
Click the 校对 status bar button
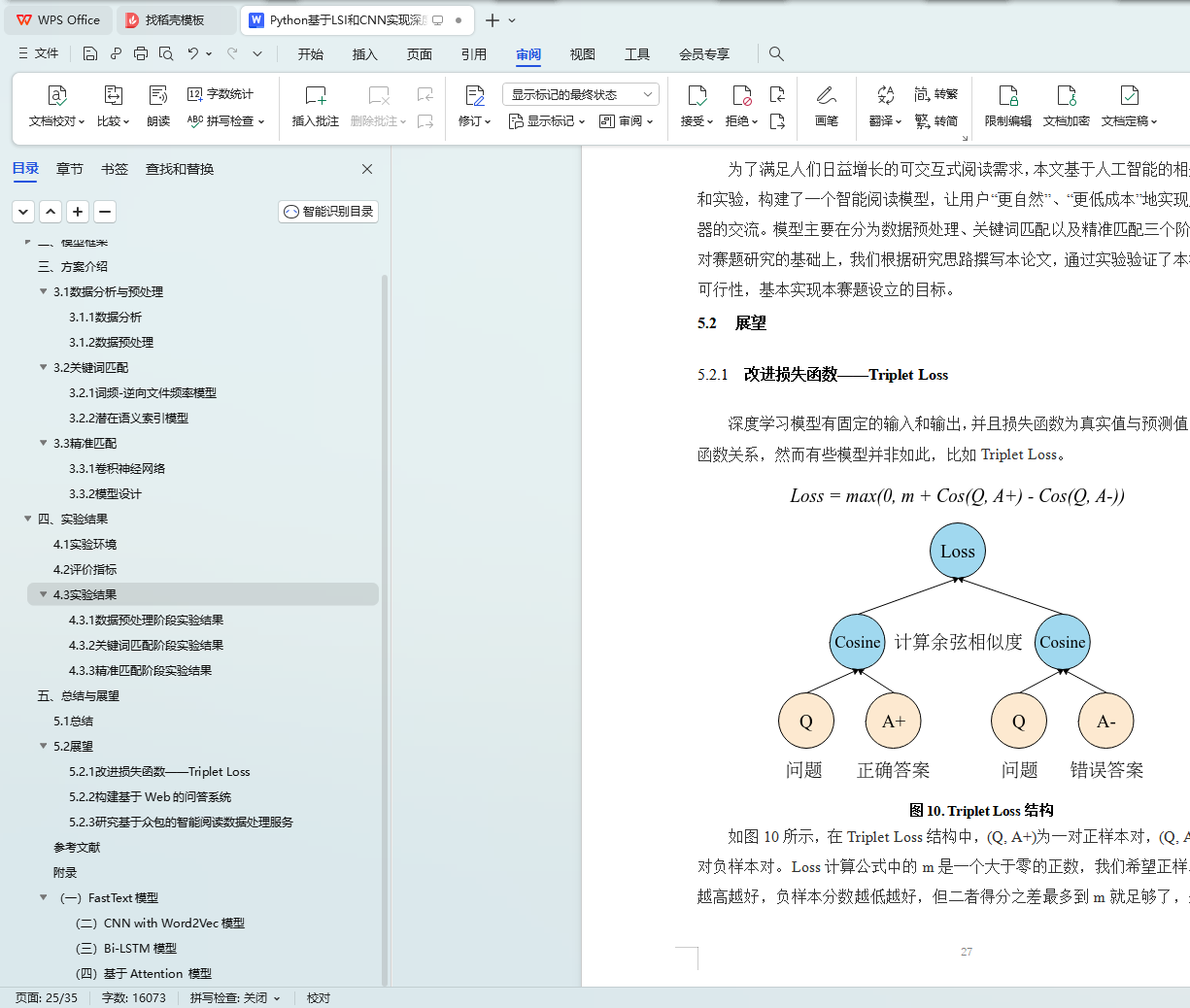319,997
